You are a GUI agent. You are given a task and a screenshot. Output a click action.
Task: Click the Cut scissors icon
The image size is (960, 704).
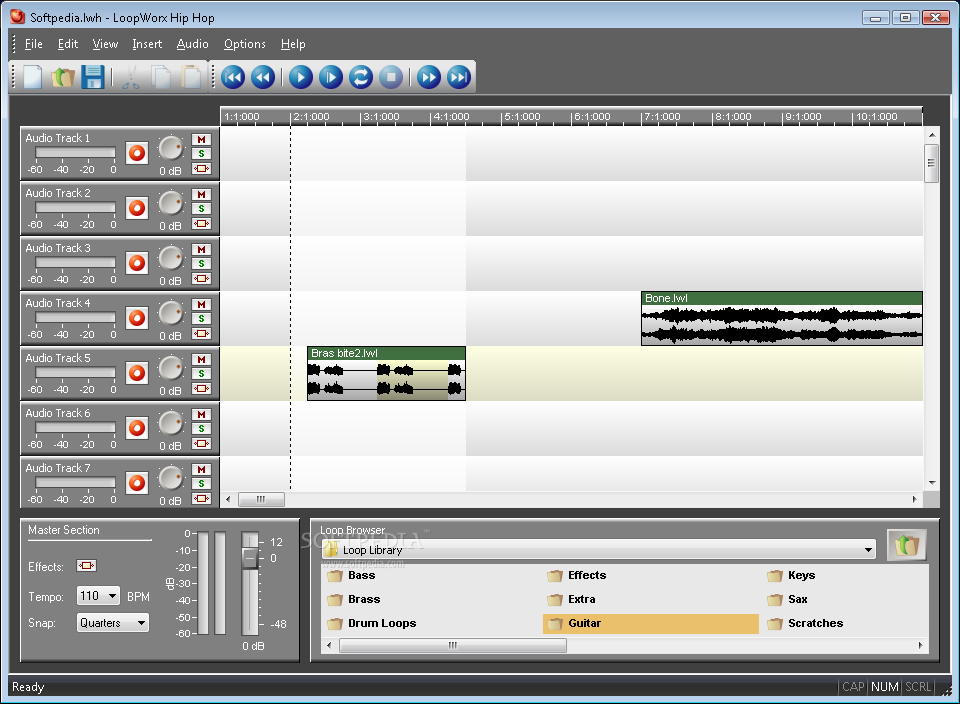130,77
